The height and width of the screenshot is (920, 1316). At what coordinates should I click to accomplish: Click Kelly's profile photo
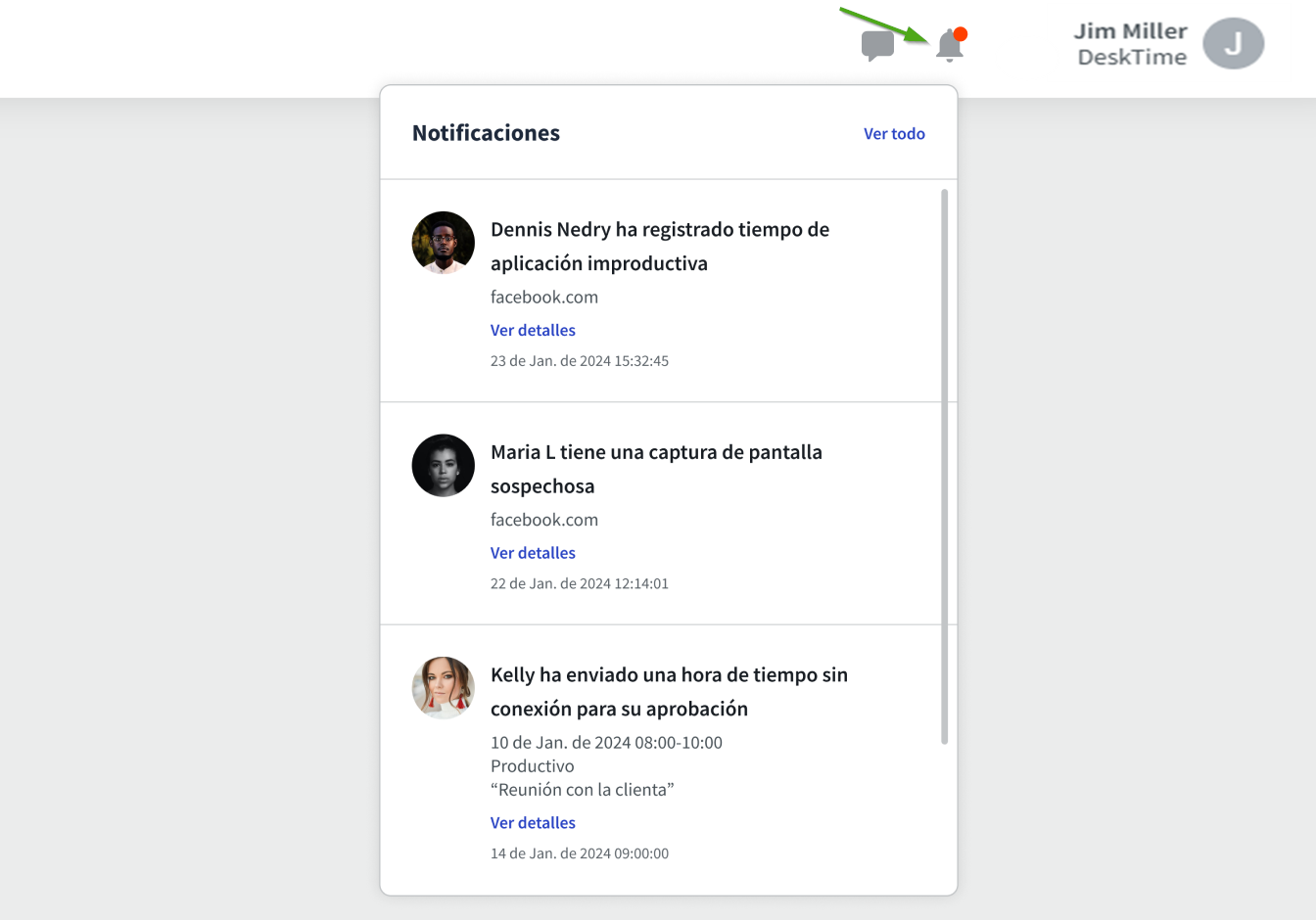click(x=443, y=688)
